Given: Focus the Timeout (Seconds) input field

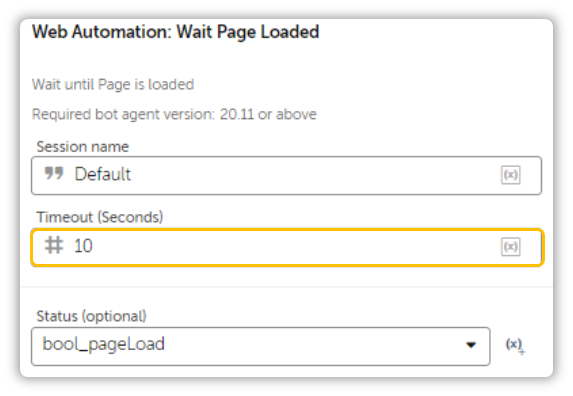Looking at the screenshot, I should pos(288,247).
